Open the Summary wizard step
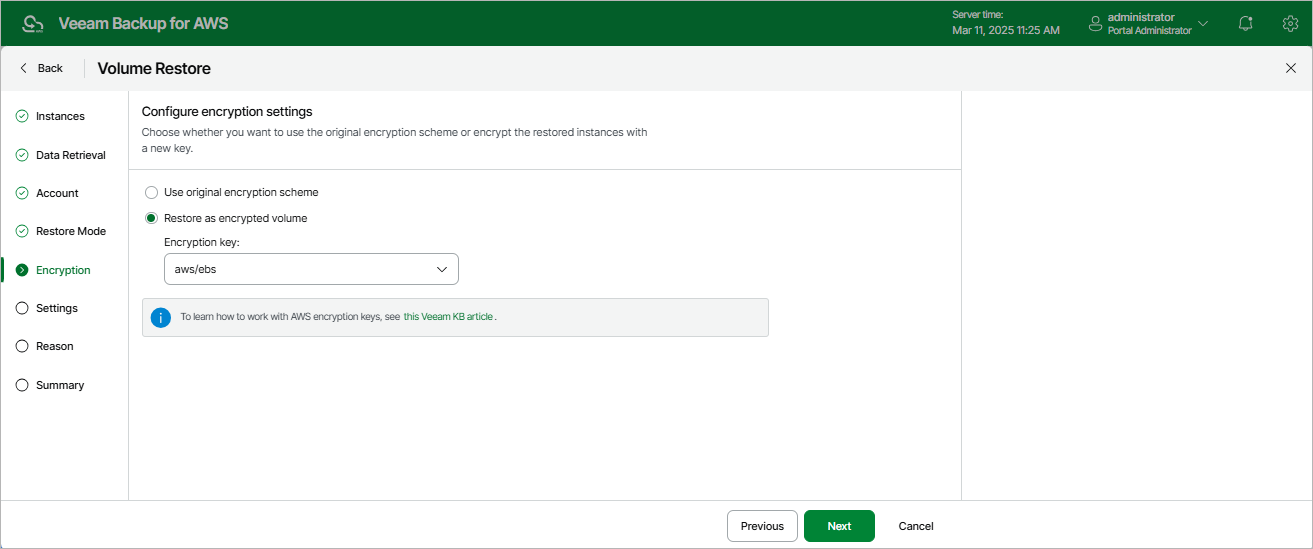Image resolution: width=1313 pixels, height=549 pixels. coord(60,385)
